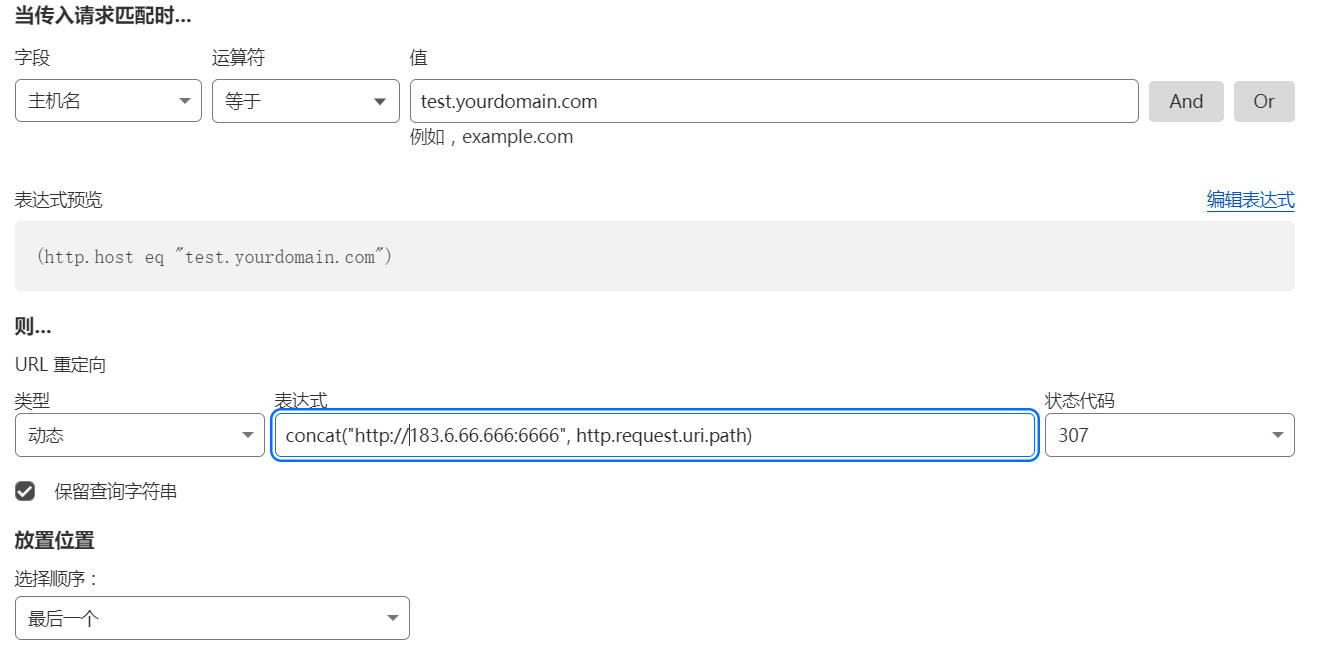Click the URL 重定向 section label
This screenshot has height=665, width=1323.
click(60, 365)
